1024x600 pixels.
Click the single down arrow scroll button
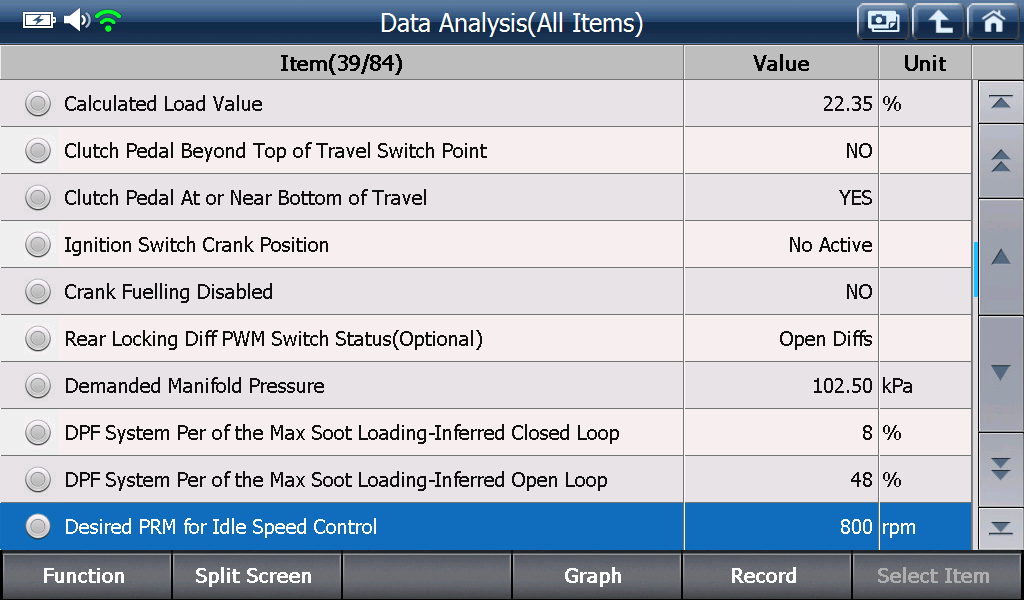pyautogui.click(x=1000, y=373)
